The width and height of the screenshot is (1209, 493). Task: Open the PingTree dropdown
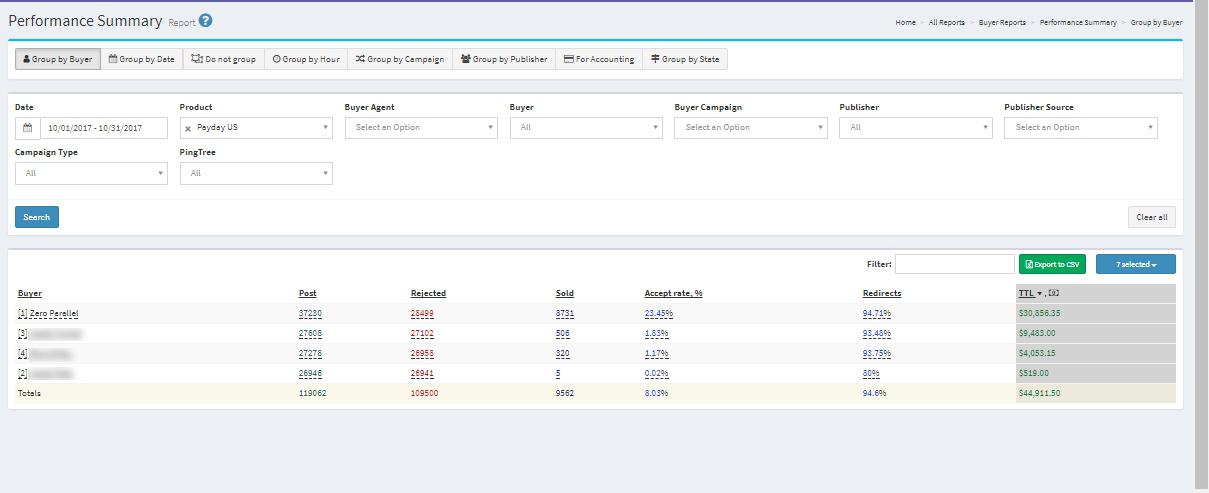pos(256,174)
